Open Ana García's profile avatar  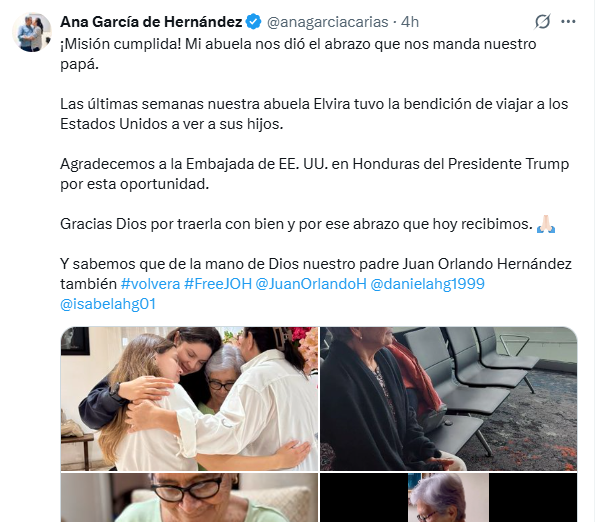(x=32, y=32)
